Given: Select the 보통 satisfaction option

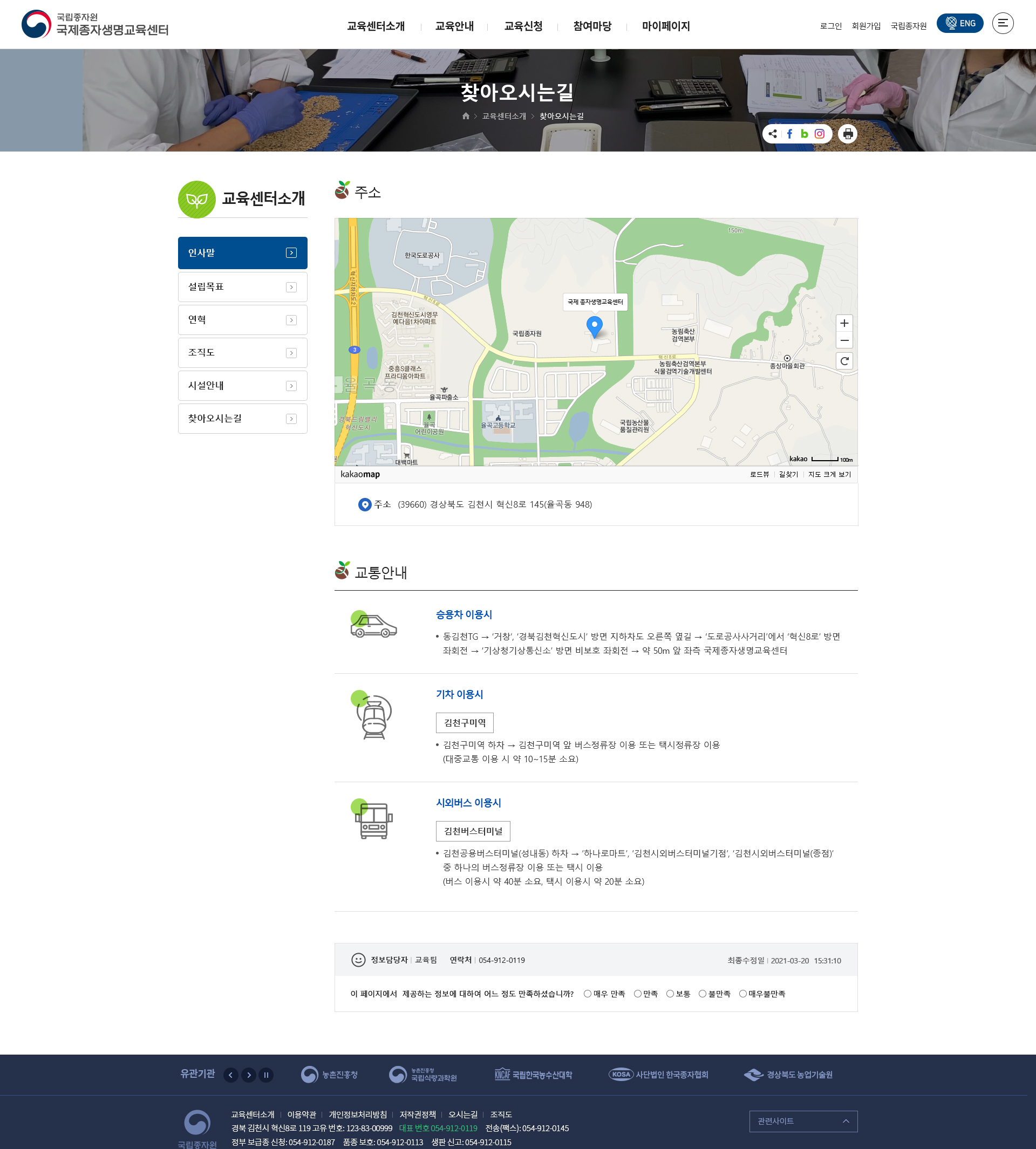Looking at the screenshot, I should point(670,994).
